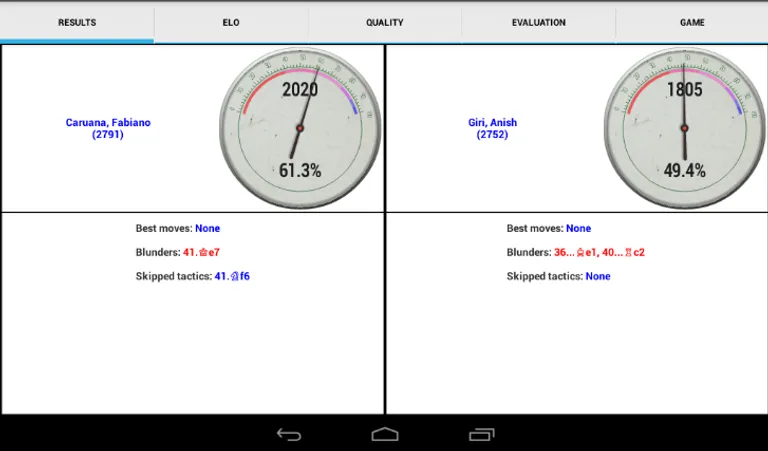Screen dimensions: 768x451
Task: Go to the Evaluation tab
Action: (x=538, y=22)
